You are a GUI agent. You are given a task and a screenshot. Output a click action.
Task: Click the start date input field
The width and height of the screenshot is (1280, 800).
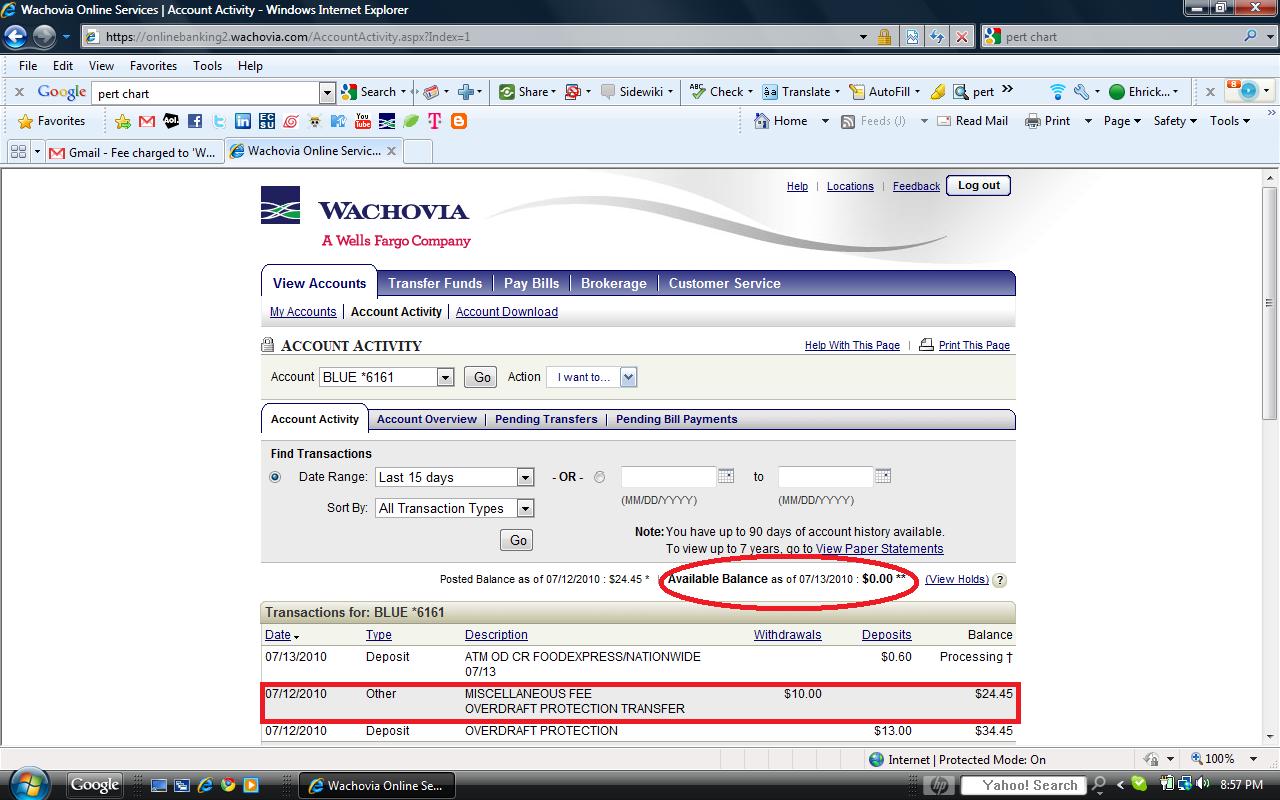669,477
